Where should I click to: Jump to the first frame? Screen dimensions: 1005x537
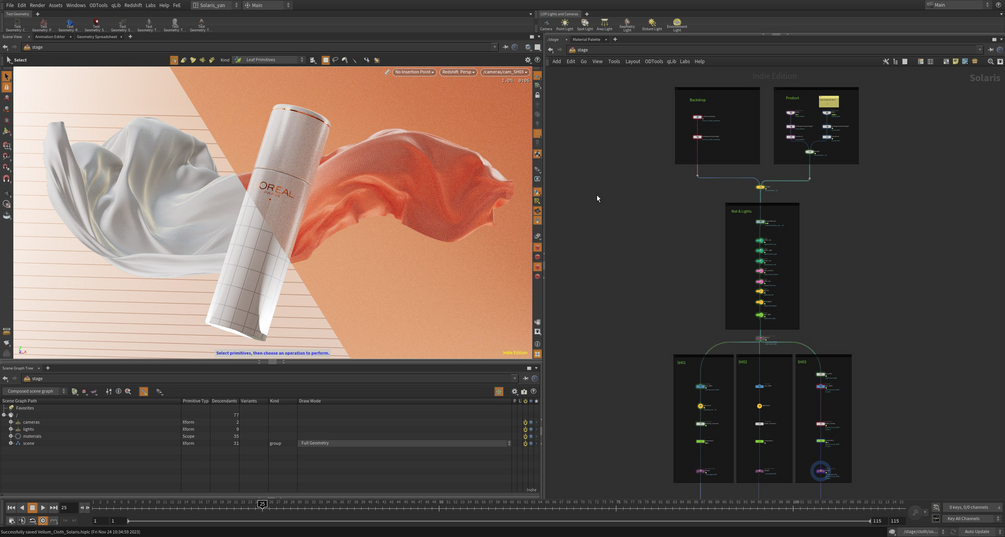point(11,508)
